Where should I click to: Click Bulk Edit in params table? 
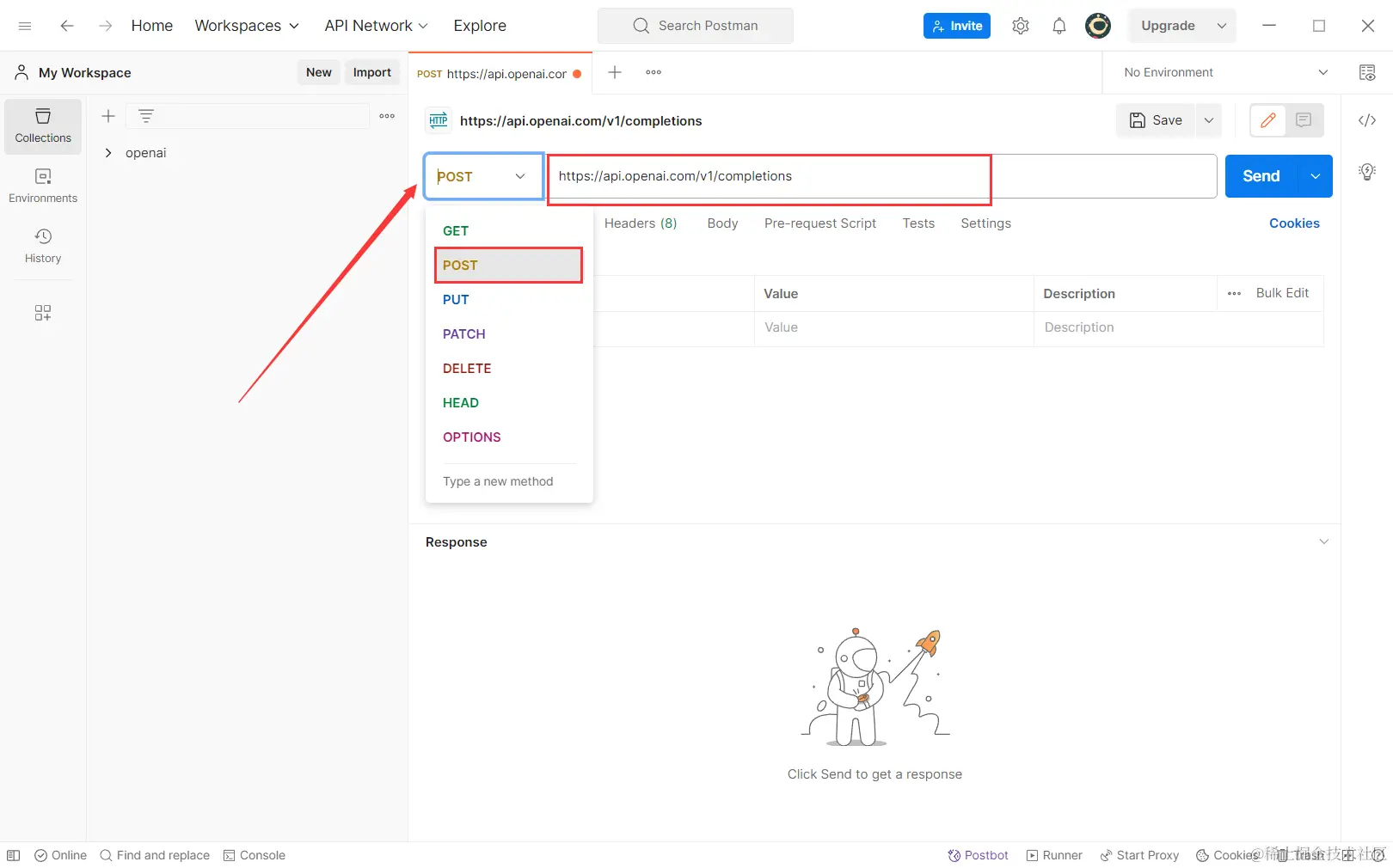pyautogui.click(x=1282, y=293)
